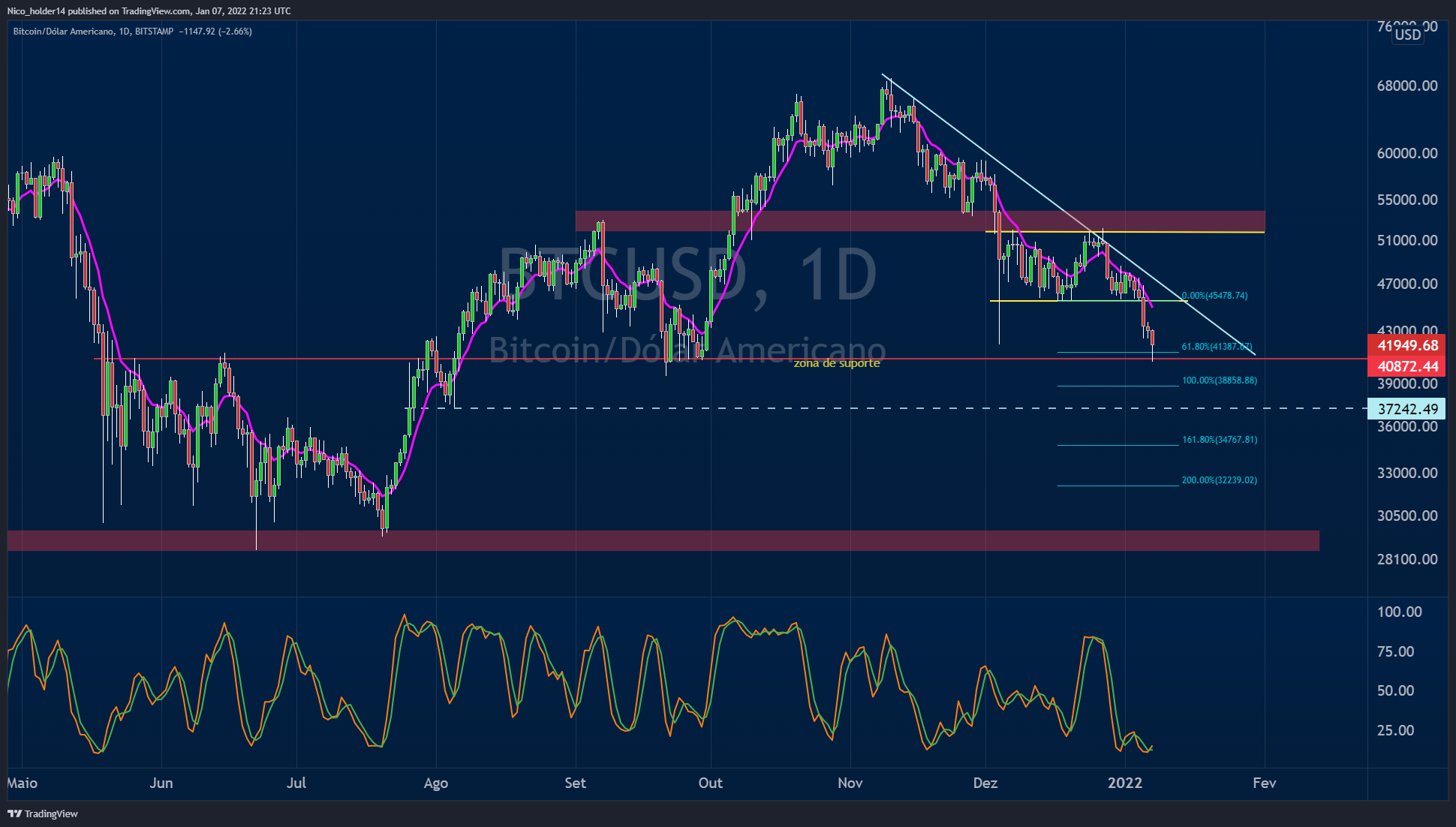Click the oscillator 100.00 scale label
Image resolution: width=1456 pixels, height=827 pixels.
(x=1399, y=612)
